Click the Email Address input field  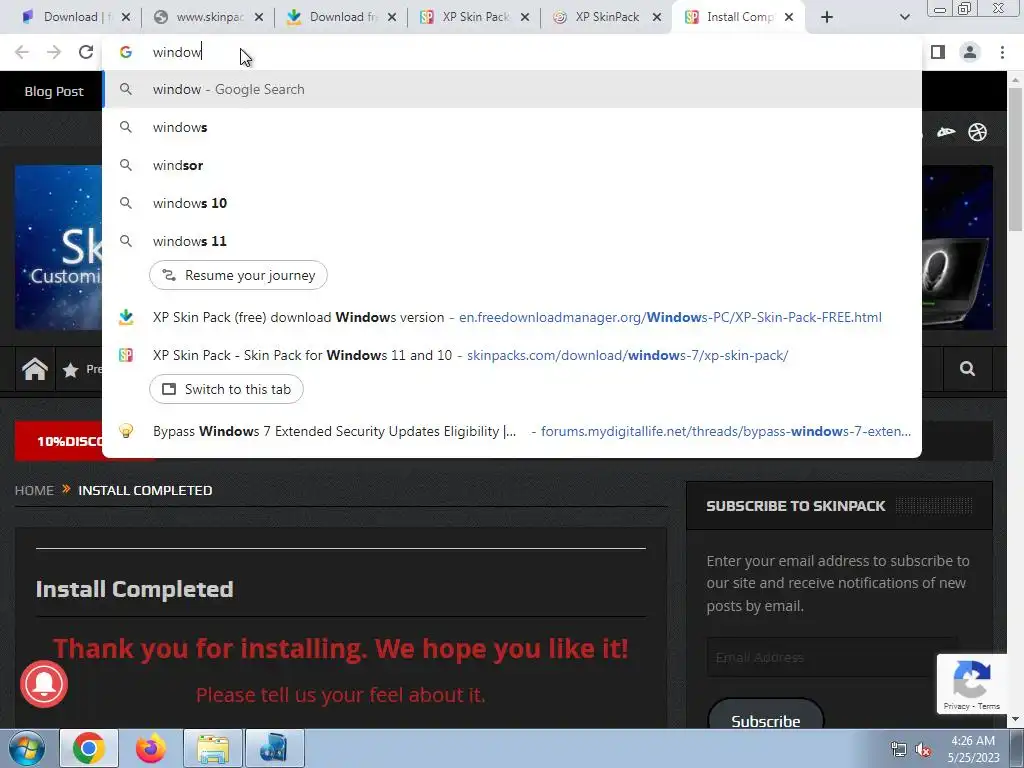click(x=831, y=658)
